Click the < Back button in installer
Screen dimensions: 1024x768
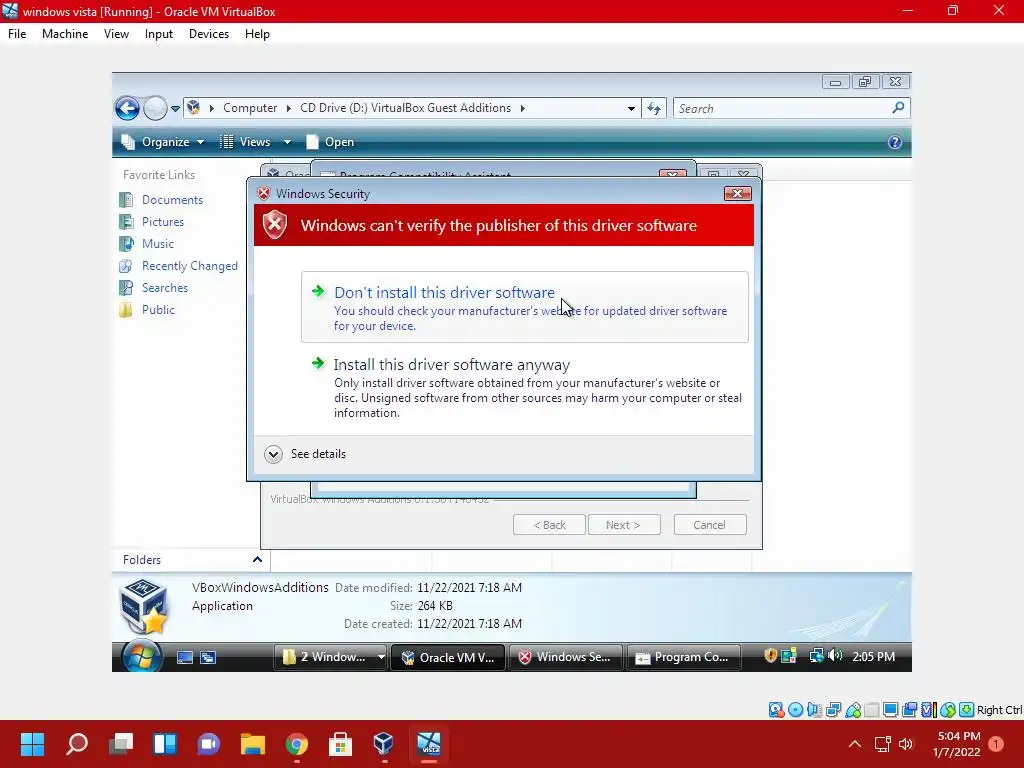tap(549, 524)
